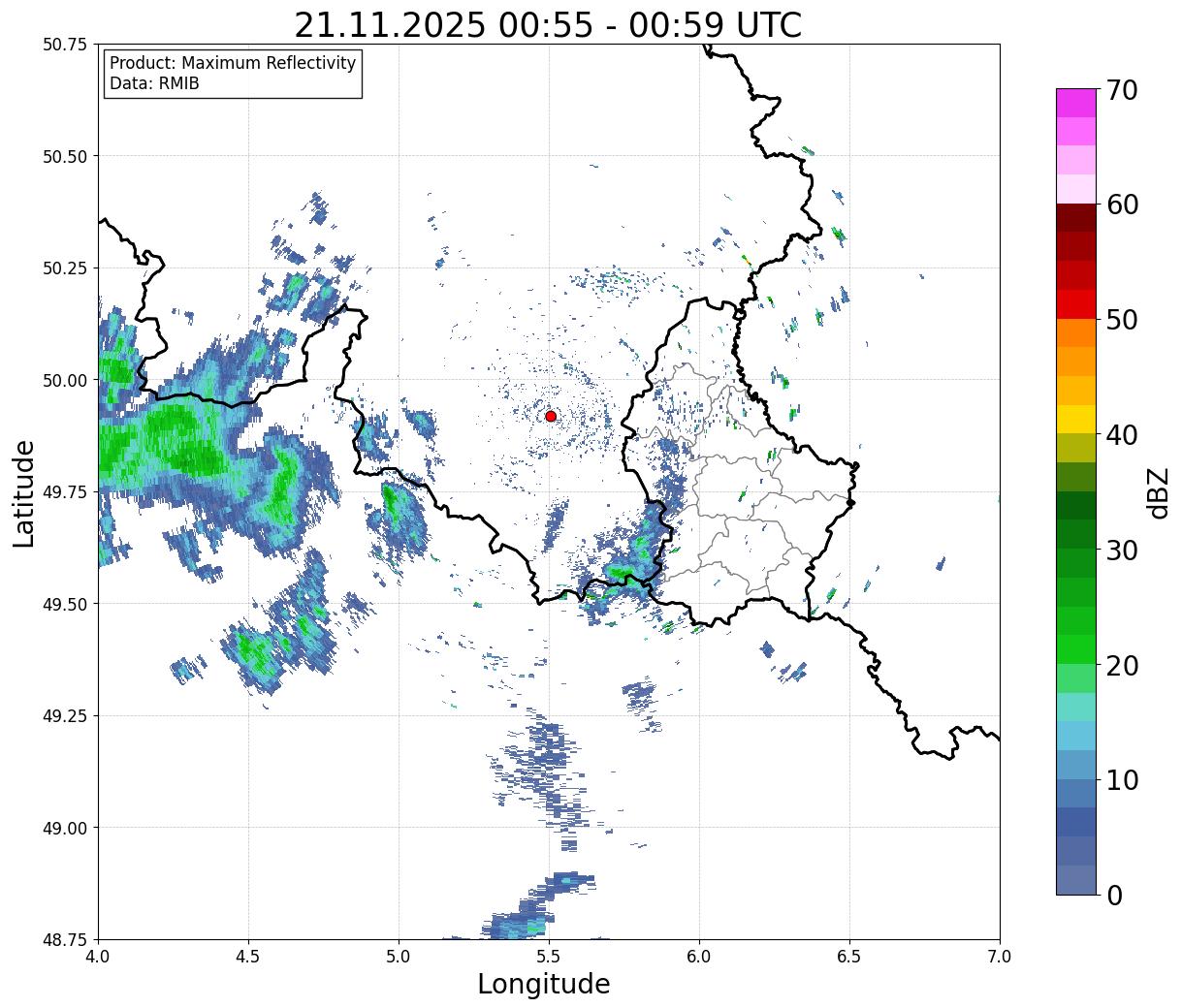The height and width of the screenshot is (1008, 1182).
Task: Click the 50.50 latitude tick label
Action: click(64, 156)
